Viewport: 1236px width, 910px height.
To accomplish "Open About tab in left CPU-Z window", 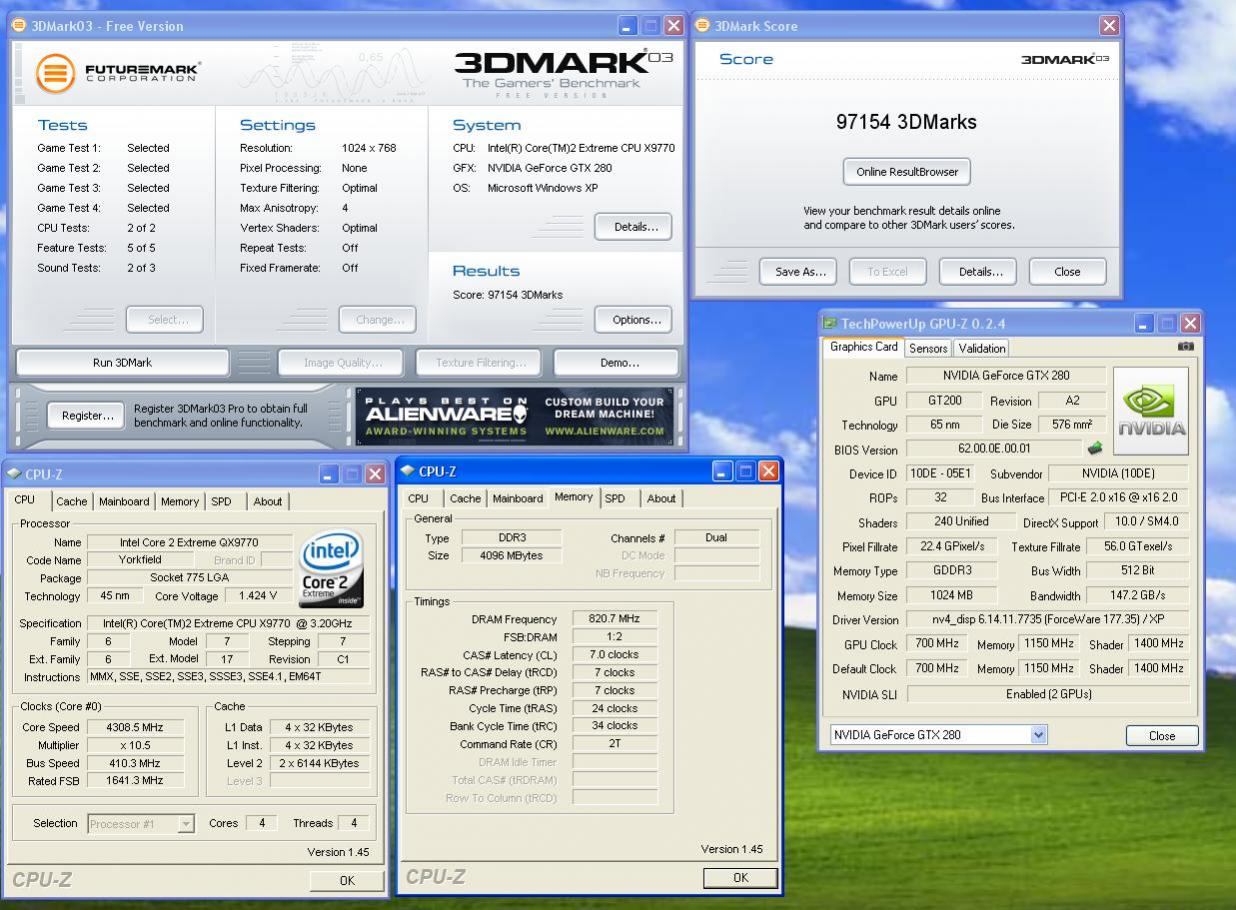I will 267,501.
